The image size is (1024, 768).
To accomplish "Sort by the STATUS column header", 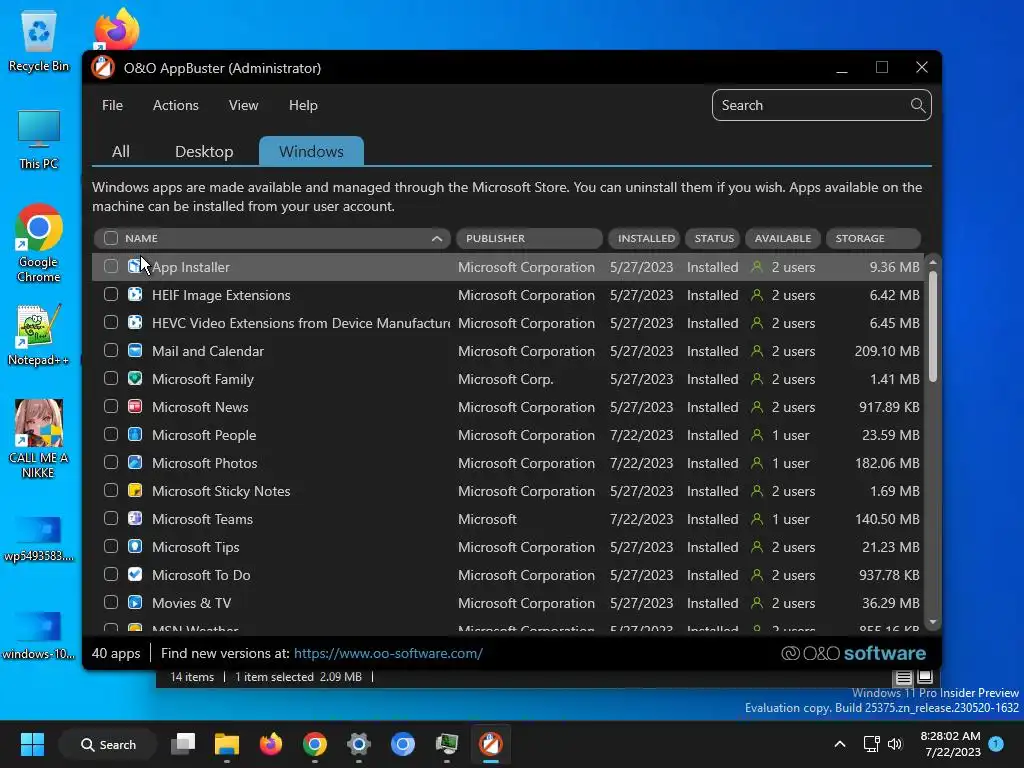I will (x=713, y=238).
